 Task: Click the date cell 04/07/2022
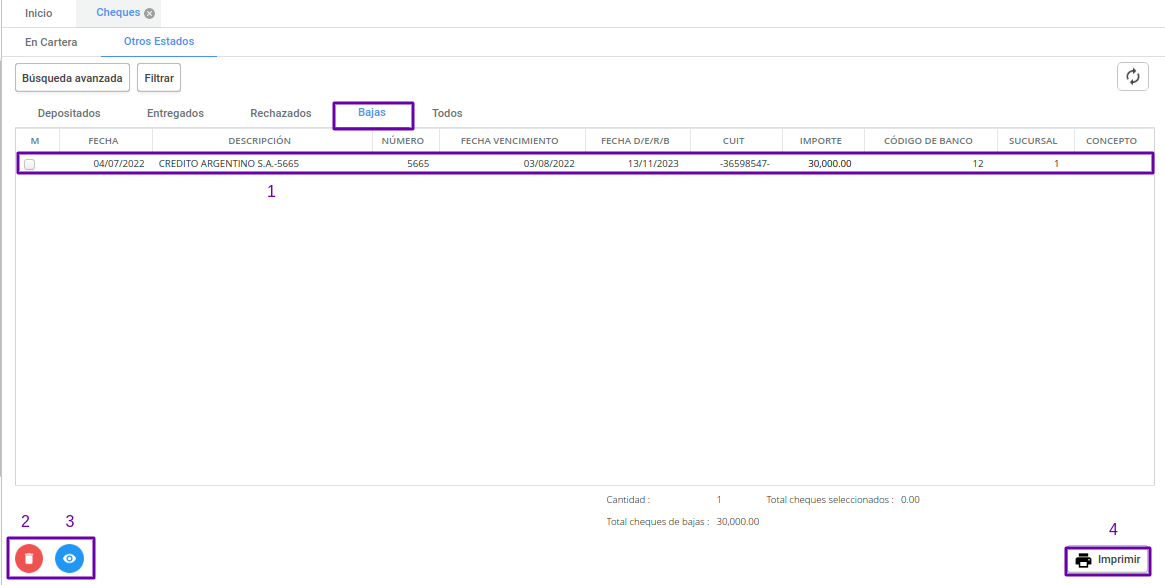[x=119, y=164]
